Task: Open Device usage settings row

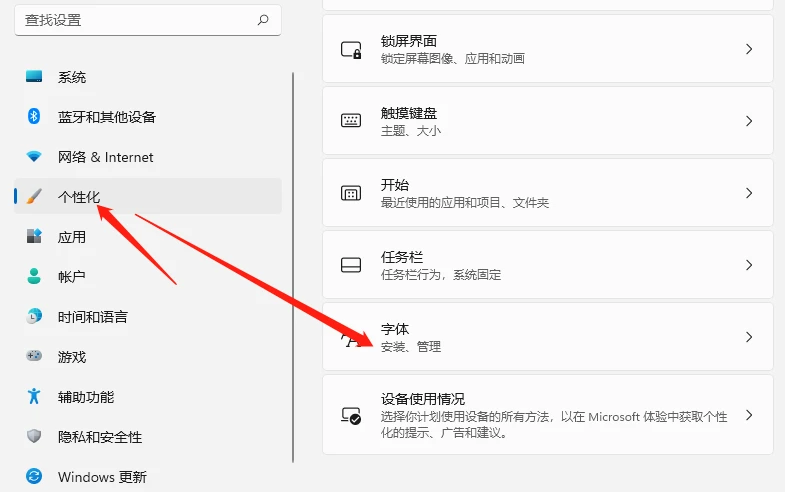Action: point(547,415)
